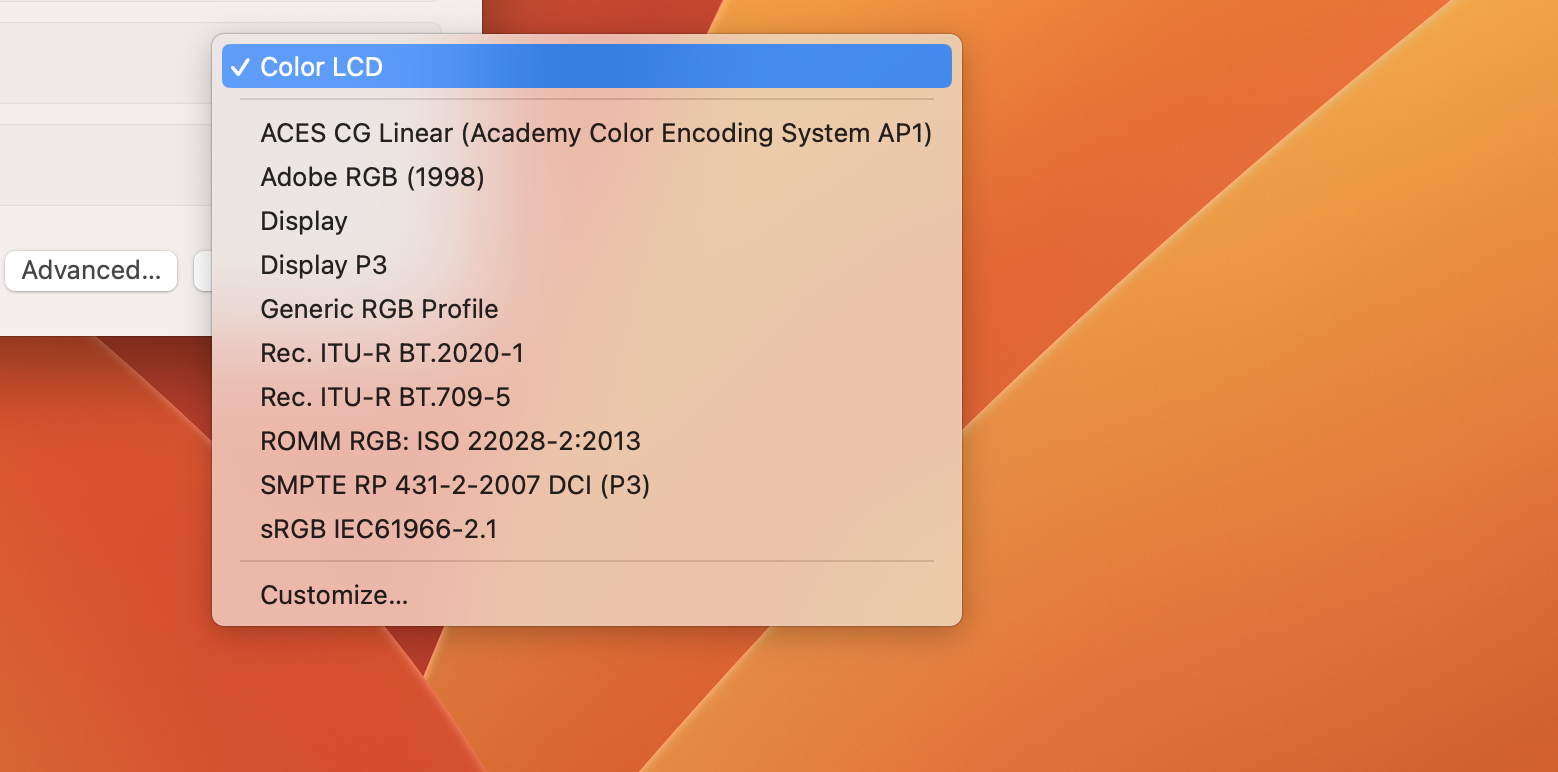The image size is (1558, 772).
Task: Select the checked Color LCD profile
Action: (587, 67)
